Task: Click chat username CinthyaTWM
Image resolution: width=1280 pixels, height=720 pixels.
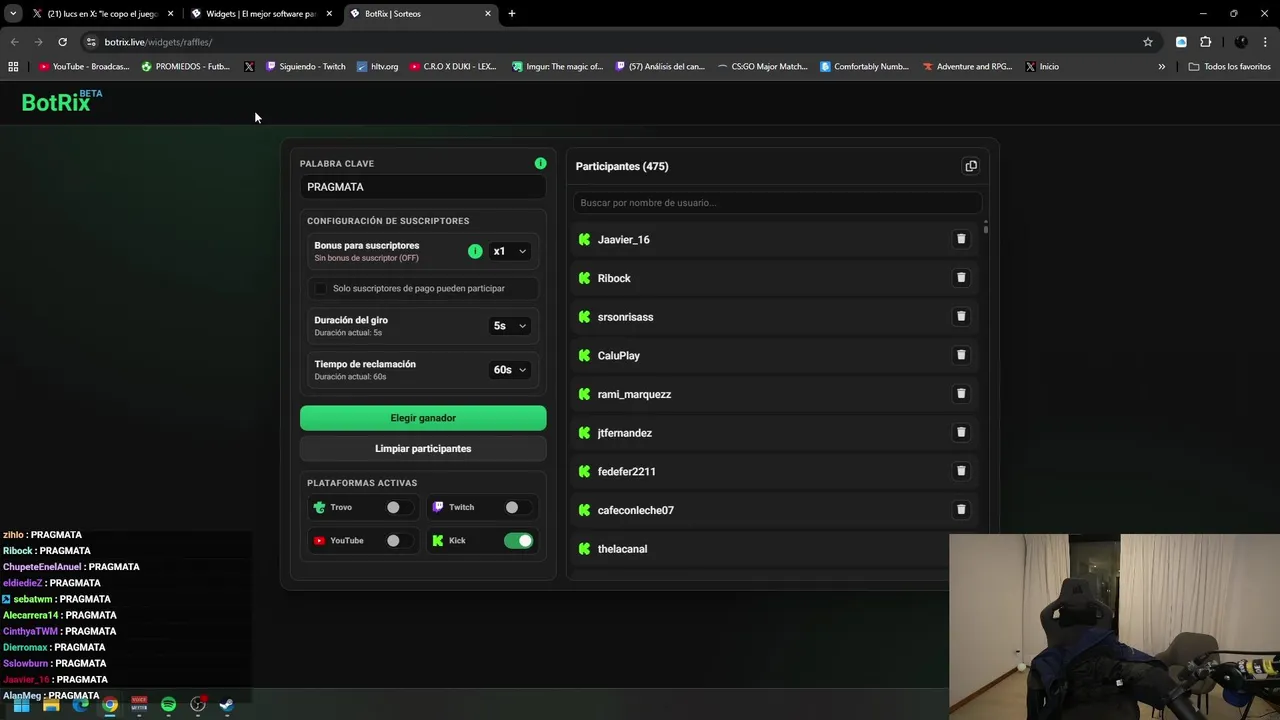Action: (x=30, y=631)
